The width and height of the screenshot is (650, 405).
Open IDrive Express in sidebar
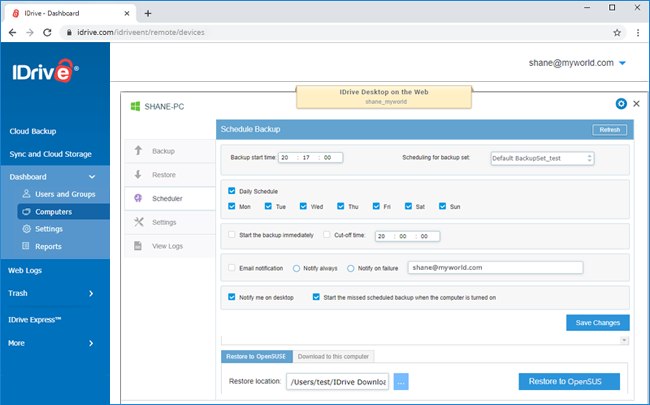click(x=34, y=320)
